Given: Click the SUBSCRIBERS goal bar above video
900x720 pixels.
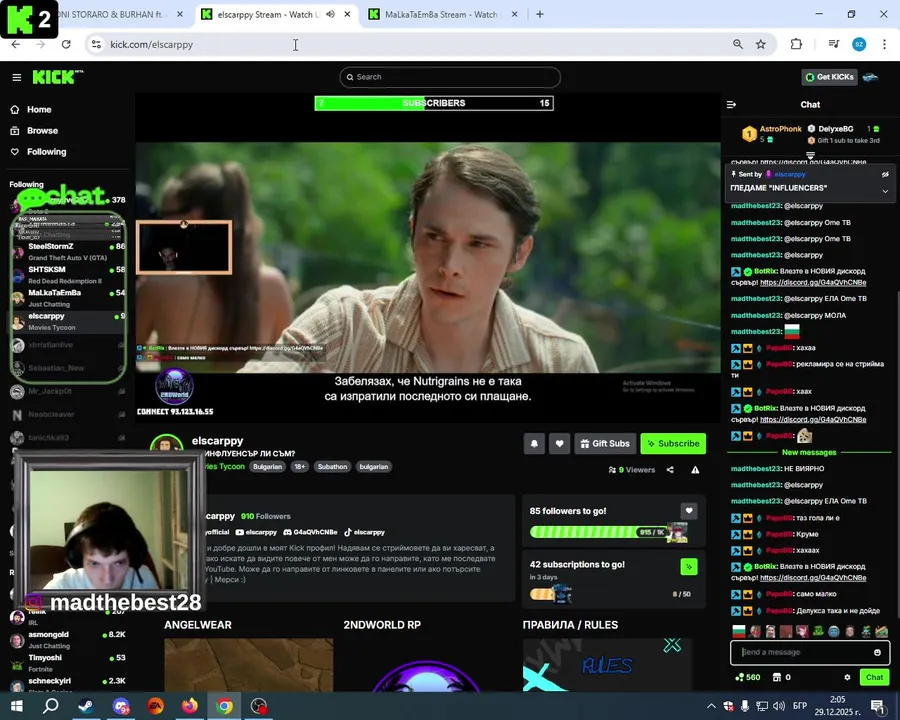Looking at the screenshot, I should pyautogui.click(x=434, y=103).
